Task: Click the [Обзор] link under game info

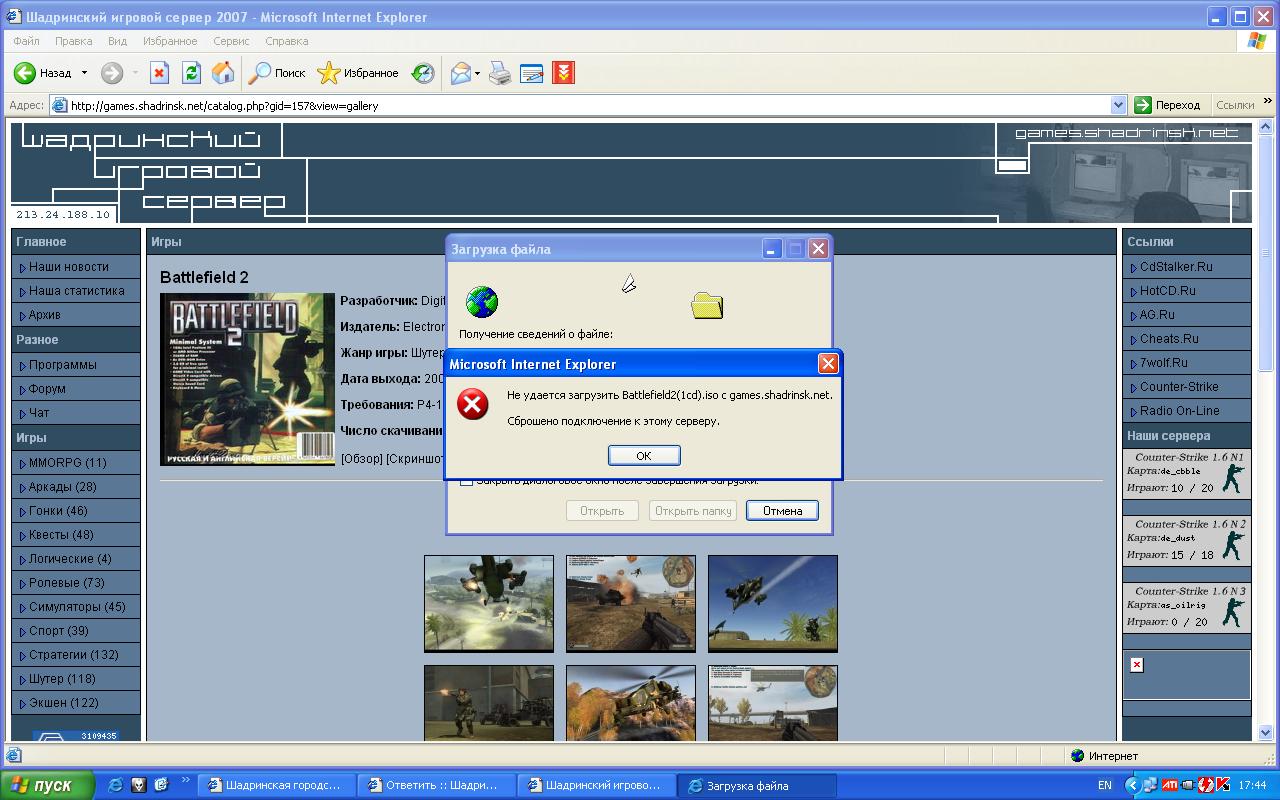Action: click(x=361, y=458)
